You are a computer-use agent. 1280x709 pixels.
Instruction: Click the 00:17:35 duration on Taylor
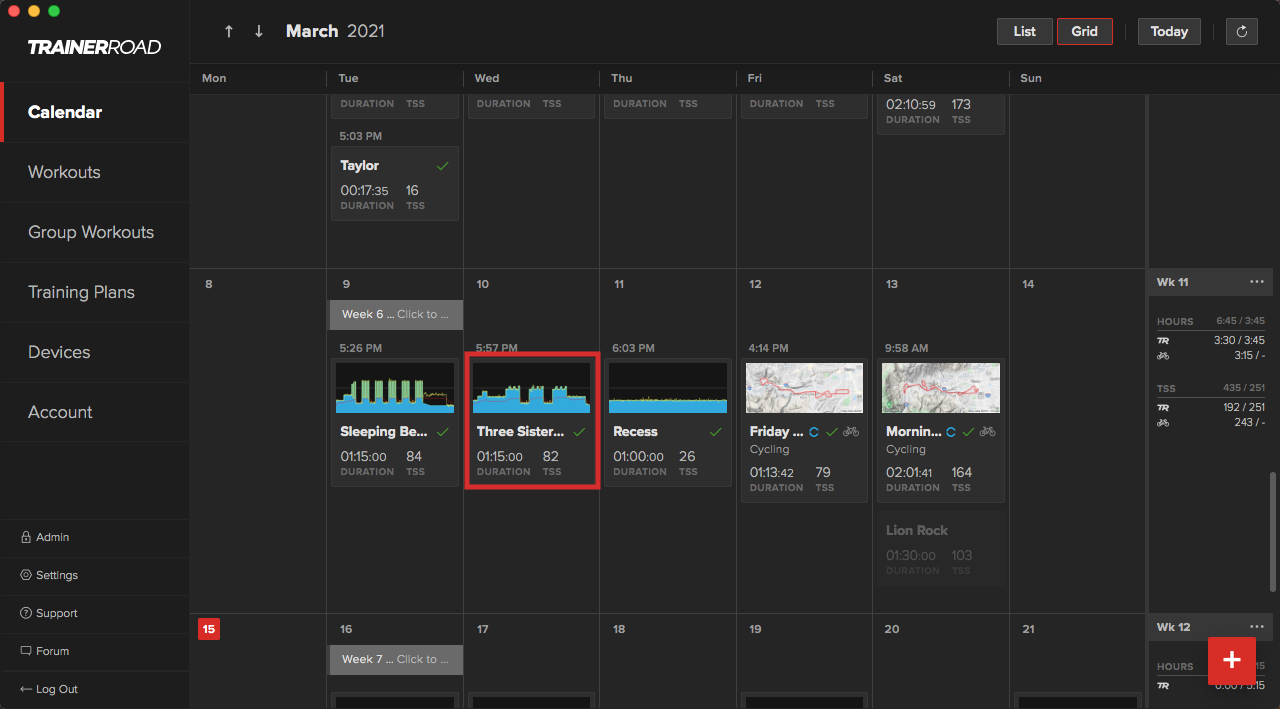[x=364, y=190]
